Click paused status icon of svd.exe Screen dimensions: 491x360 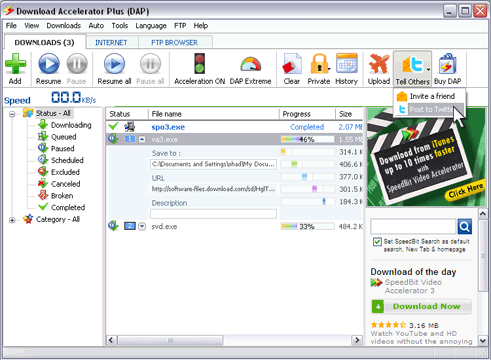click(x=113, y=226)
